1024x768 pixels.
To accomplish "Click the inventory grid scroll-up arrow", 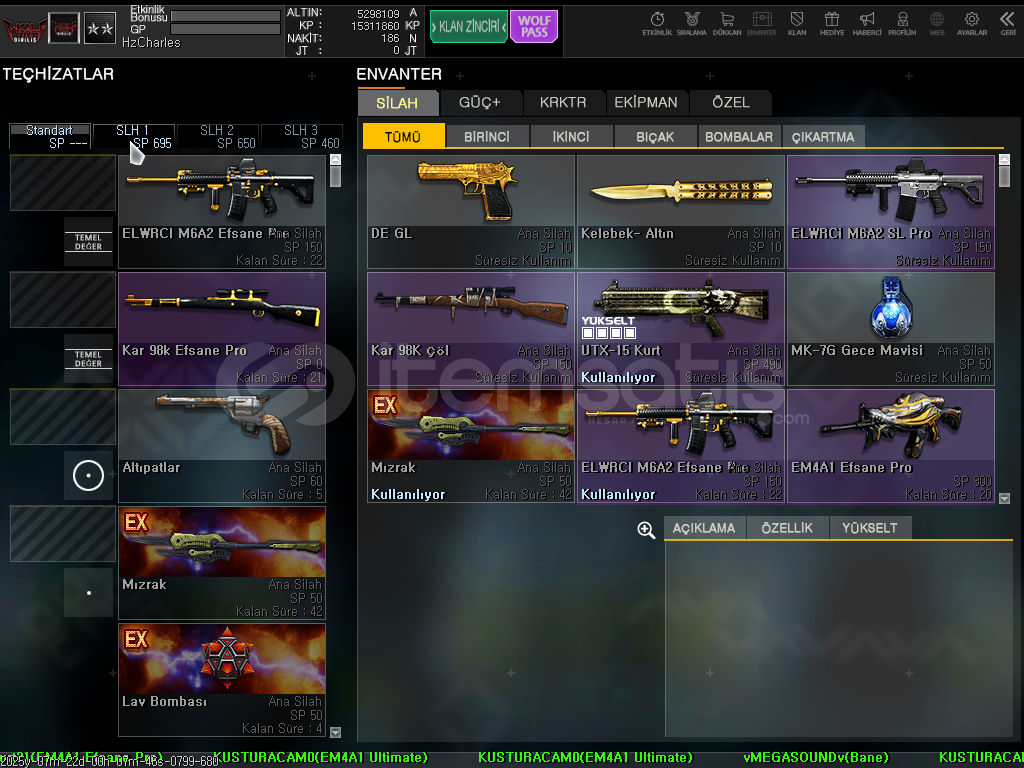I will [1004, 159].
